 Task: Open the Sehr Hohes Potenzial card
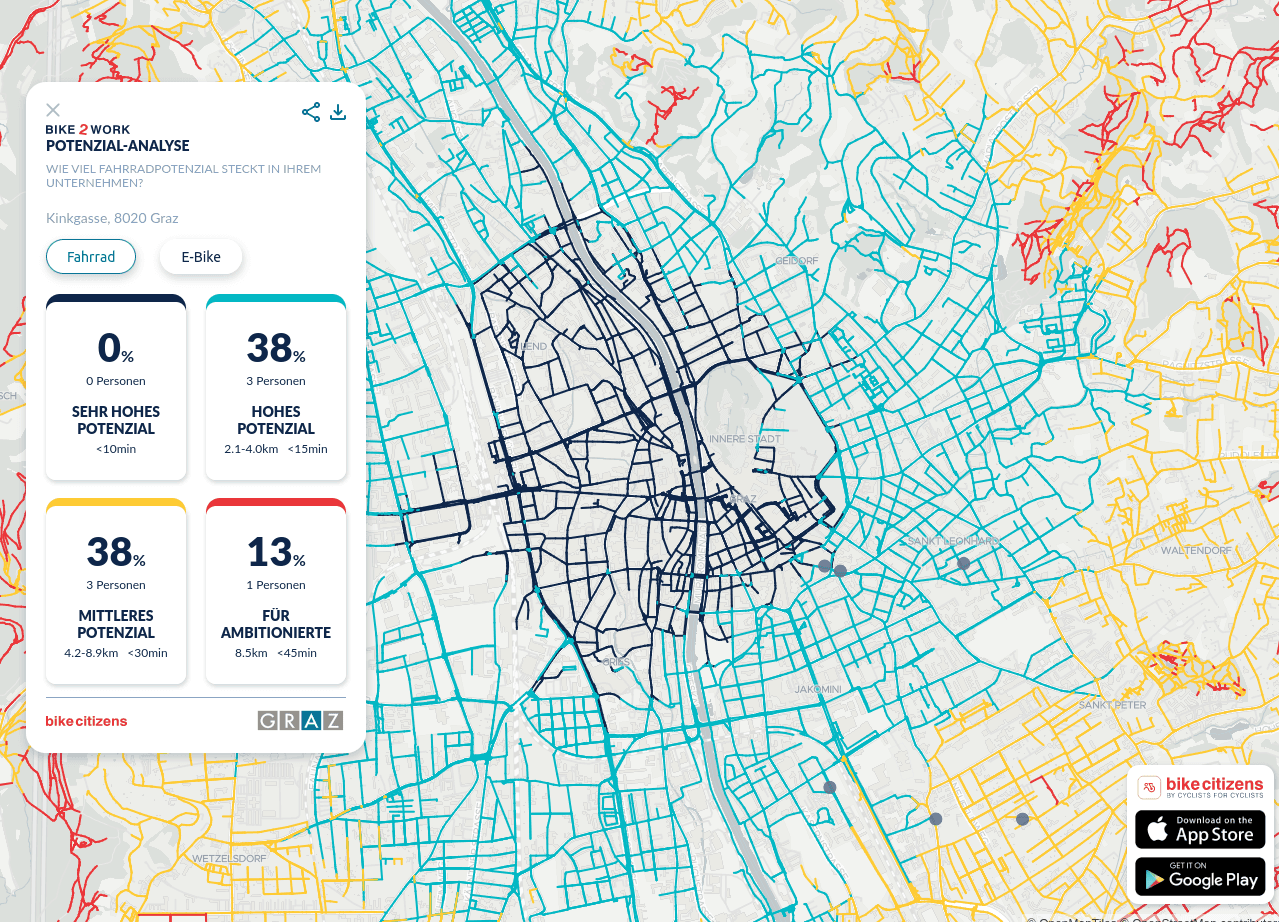coord(116,388)
